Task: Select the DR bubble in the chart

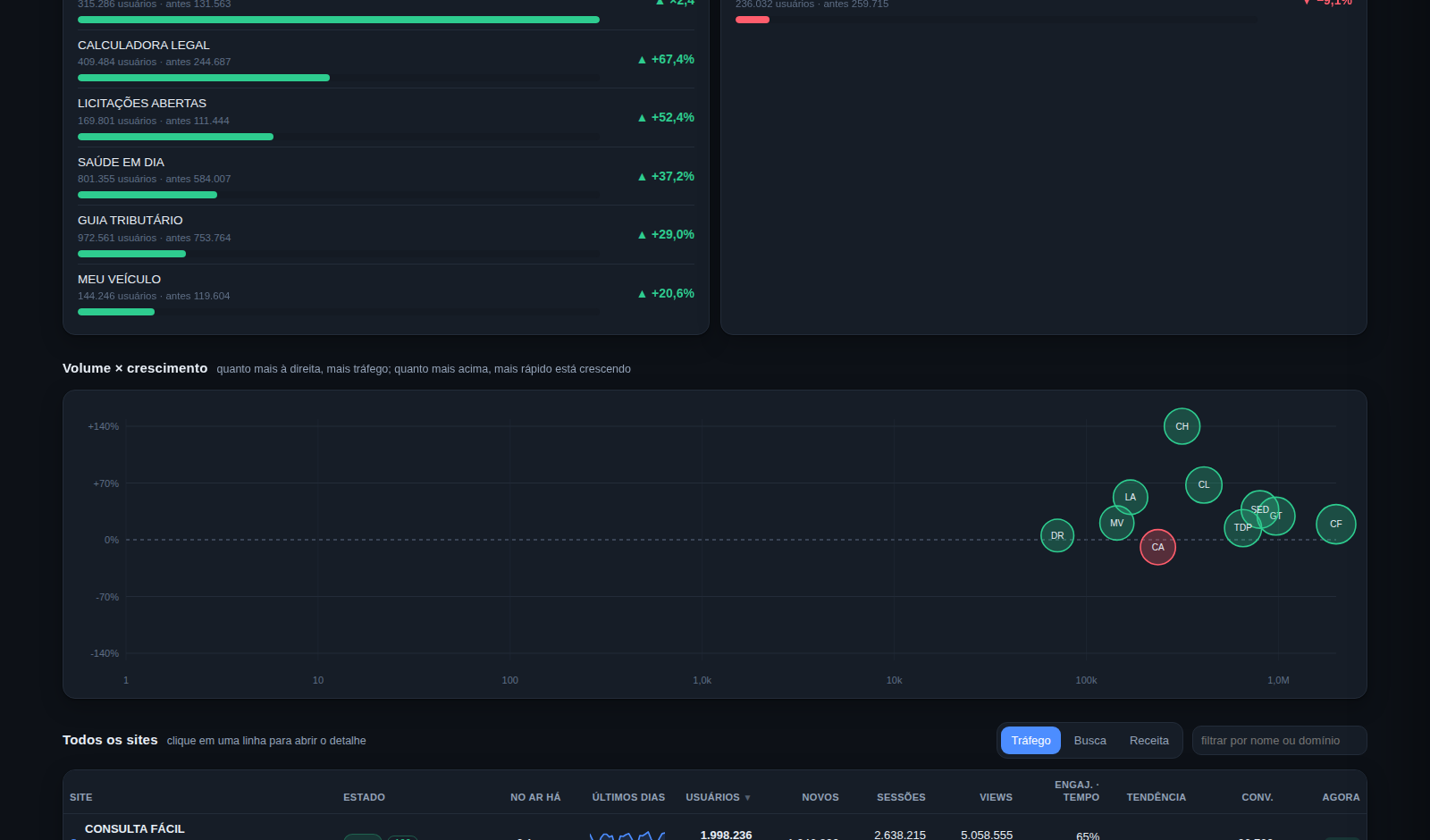Action: click(1057, 535)
